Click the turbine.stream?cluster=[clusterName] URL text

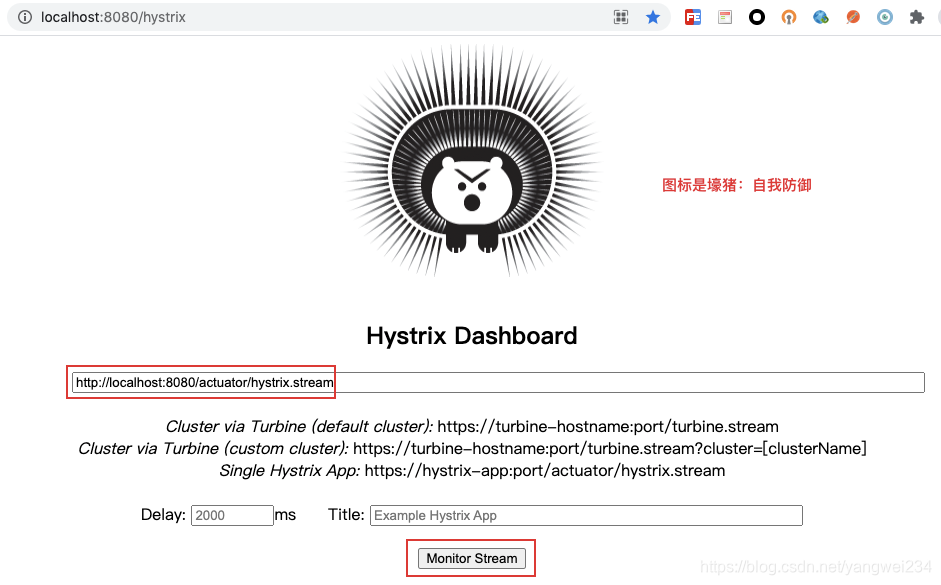coord(610,449)
